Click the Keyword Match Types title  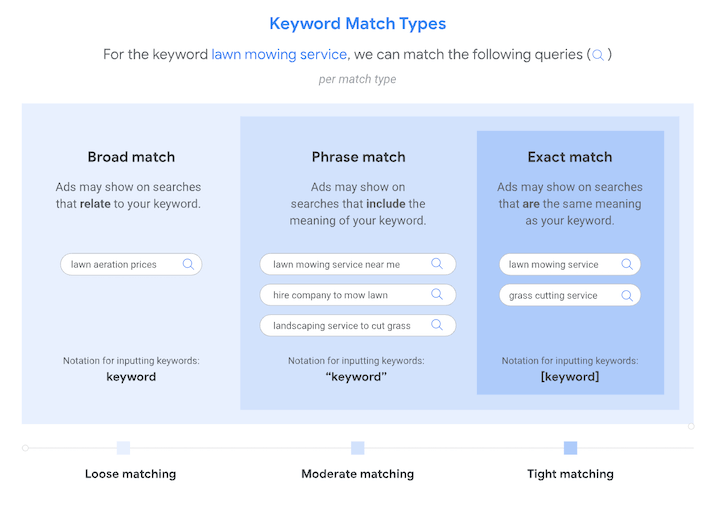coord(358,23)
